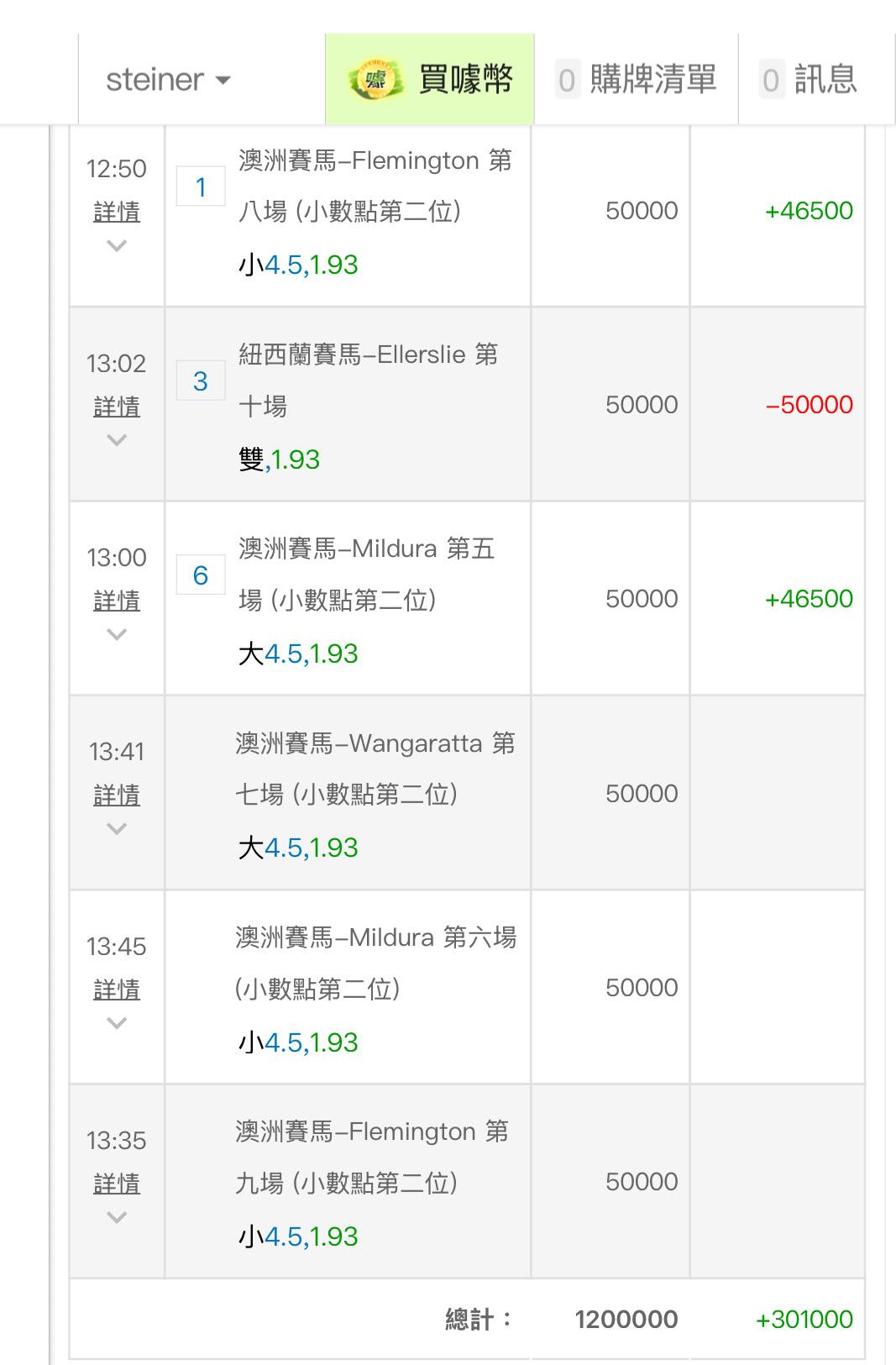Expand the 13:41 Wangaratta row chevron
Screen dimensions: 896x1365
click(117, 829)
